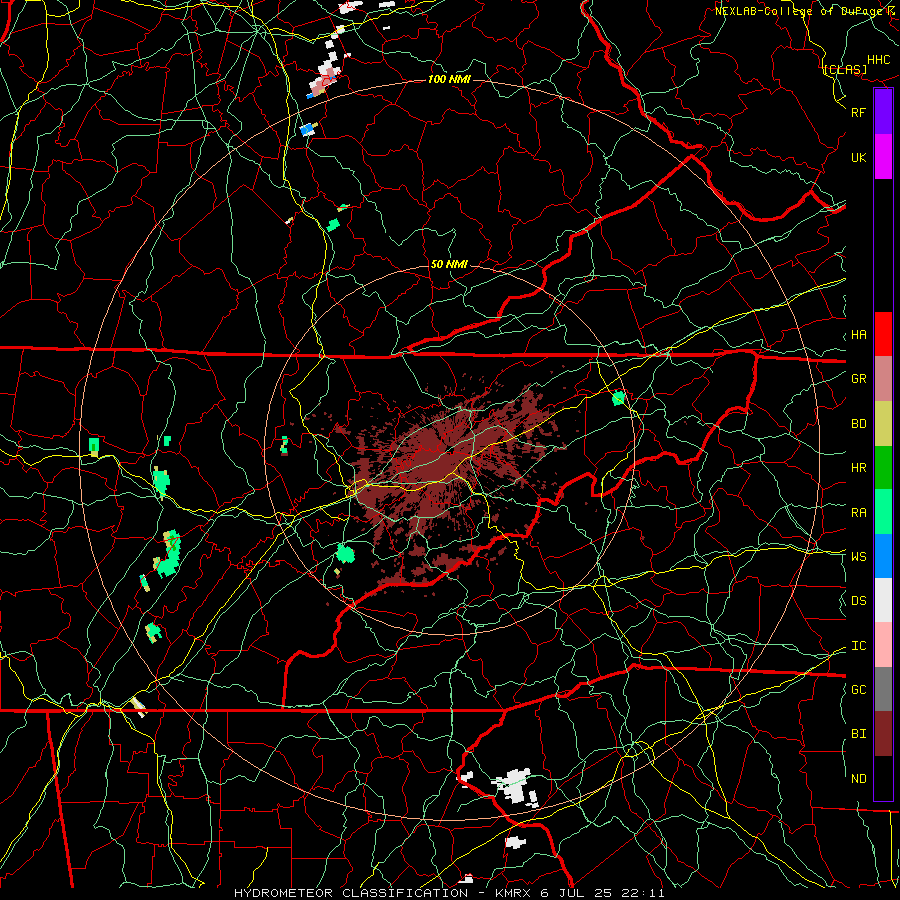The height and width of the screenshot is (900, 900).
Task: Click the RF legend label
Action: (859, 112)
